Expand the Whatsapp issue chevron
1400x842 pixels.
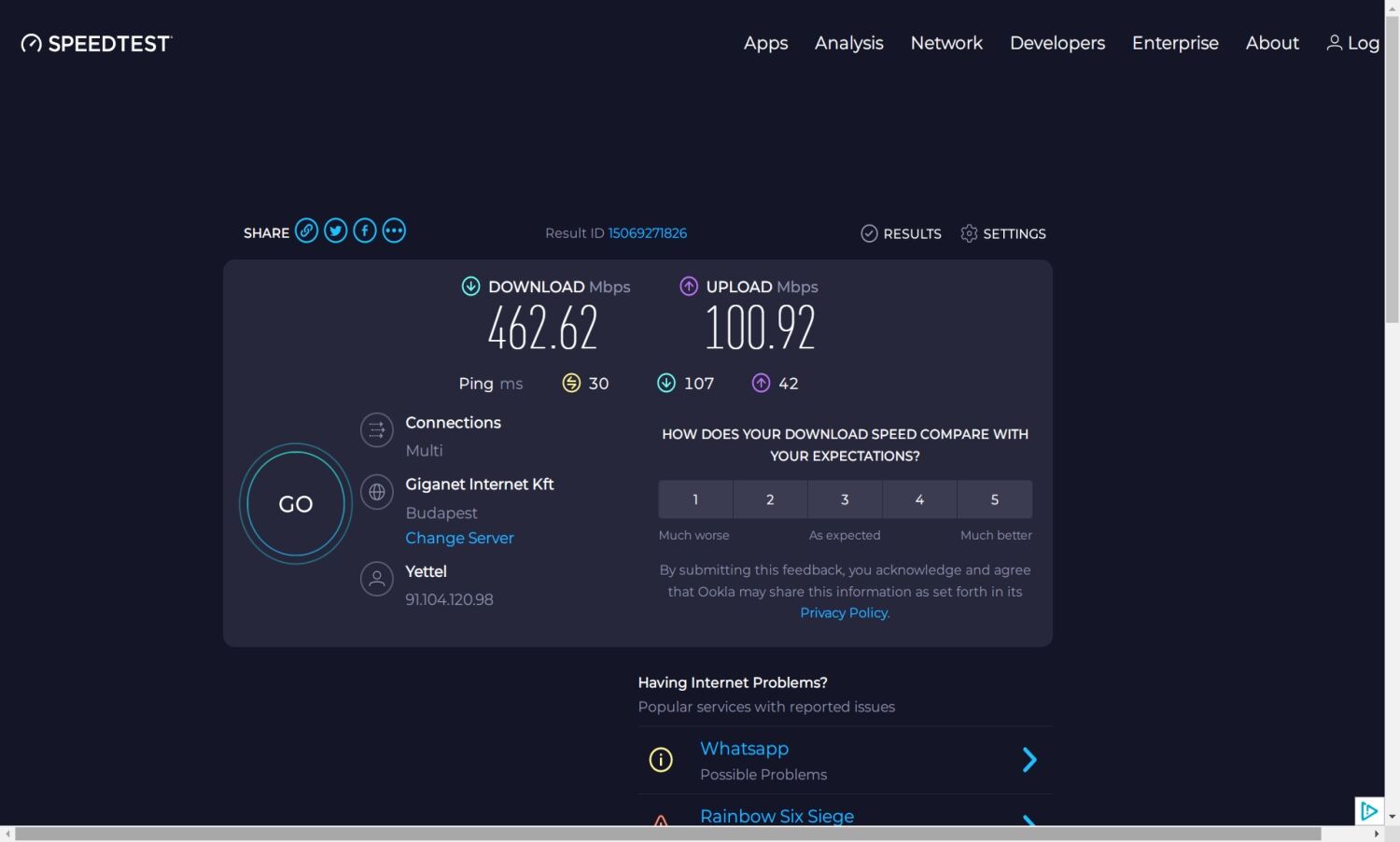pos(1029,760)
